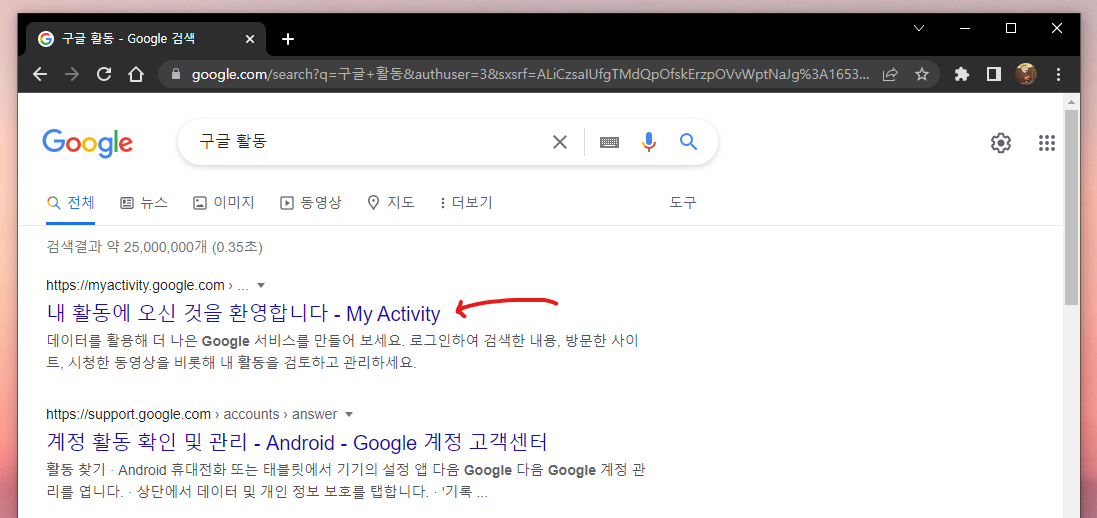Screen dimensions: 1097x518
Task: Open the 내 활동에 오신 것을 환영합니다 result
Action: tap(243, 313)
